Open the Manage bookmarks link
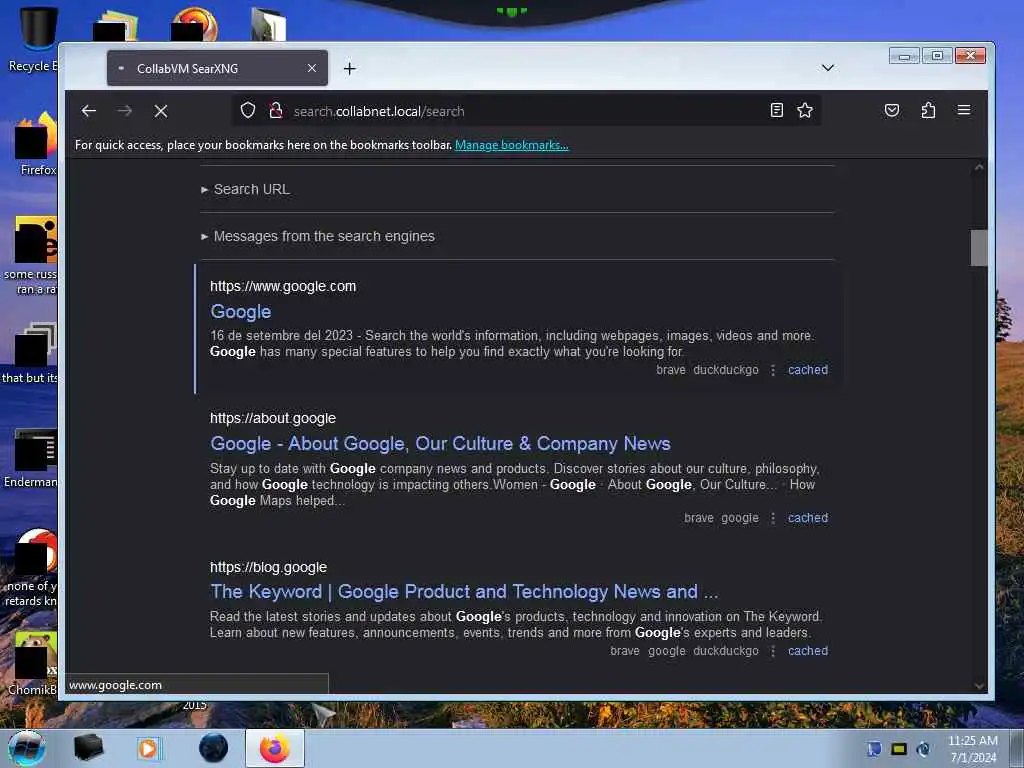Image resolution: width=1024 pixels, height=768 pixels. pyautogui.click(x=511, y=145)
